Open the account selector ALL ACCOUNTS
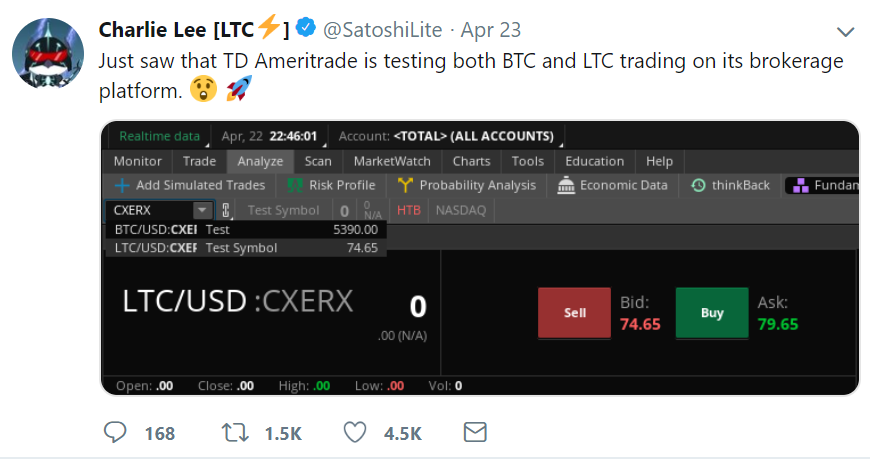 point(473,136)
